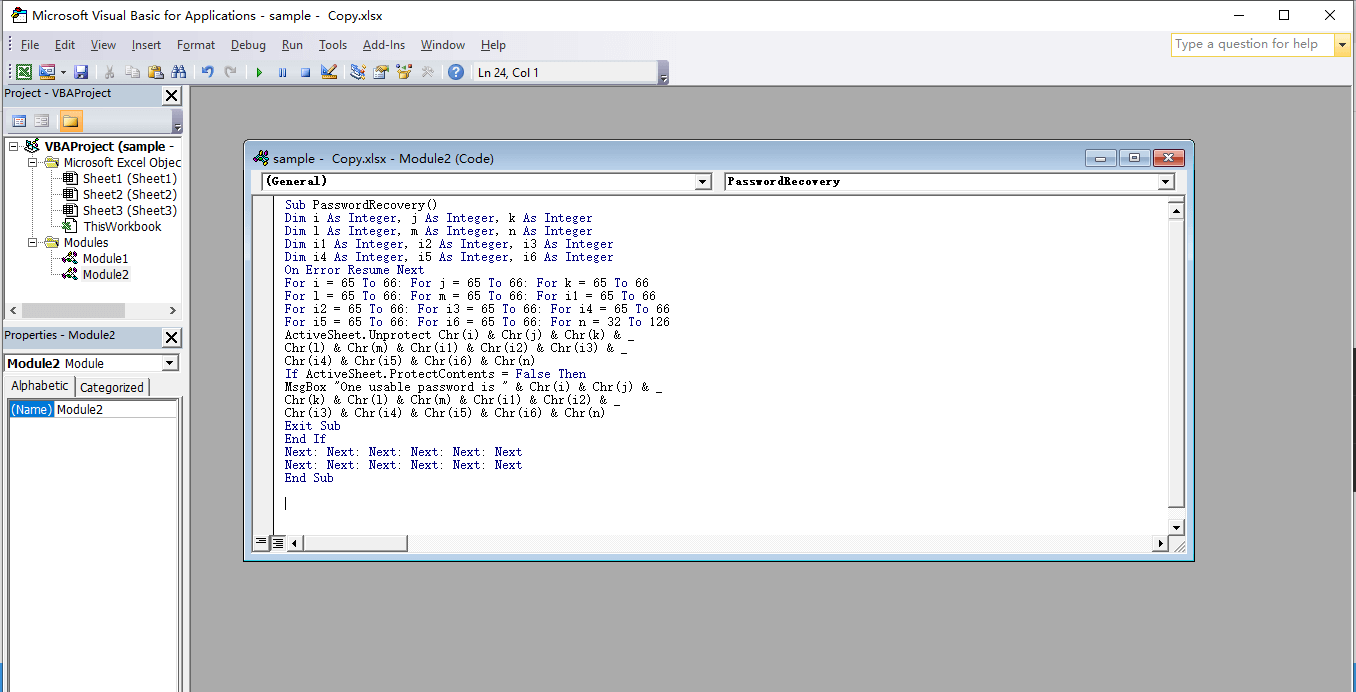Screen dimensions: 1356x692
Task: Open the View menu
Action: click(x=103, y=44)
